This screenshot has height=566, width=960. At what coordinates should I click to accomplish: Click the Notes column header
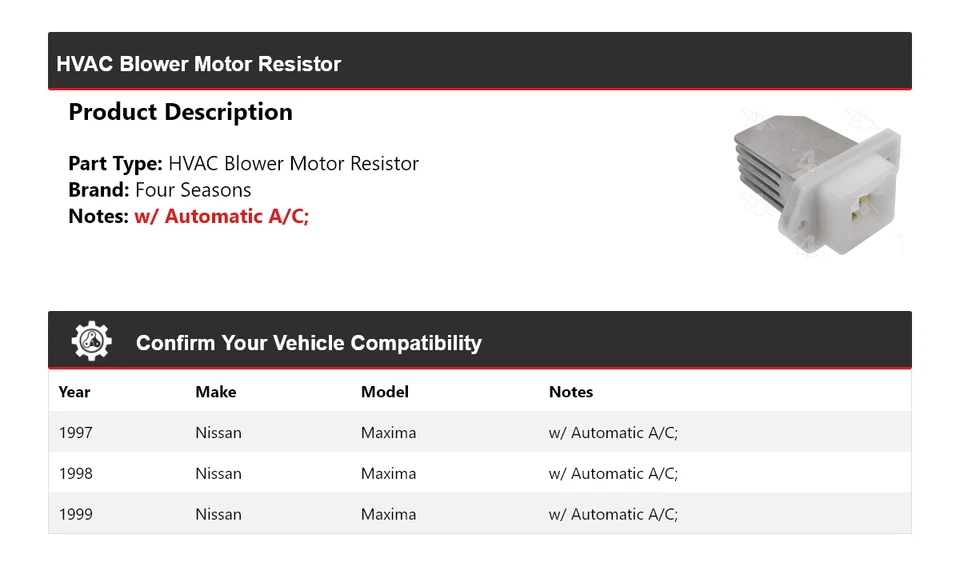pyautogui.click(x=571, y=392)
